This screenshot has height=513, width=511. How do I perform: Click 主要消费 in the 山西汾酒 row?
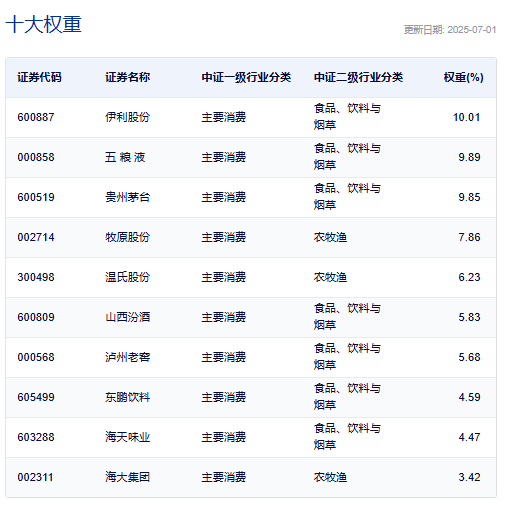224,317
